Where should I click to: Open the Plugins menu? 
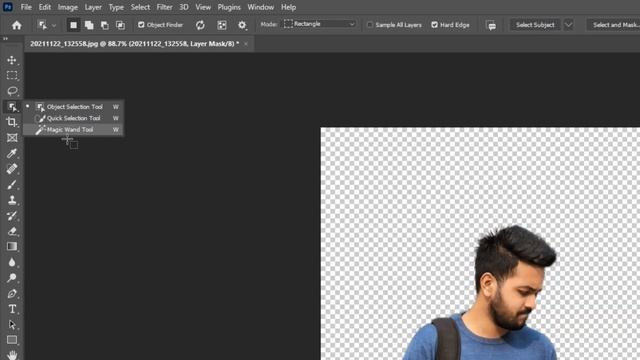pyautogui.click(x=229, y=7)
